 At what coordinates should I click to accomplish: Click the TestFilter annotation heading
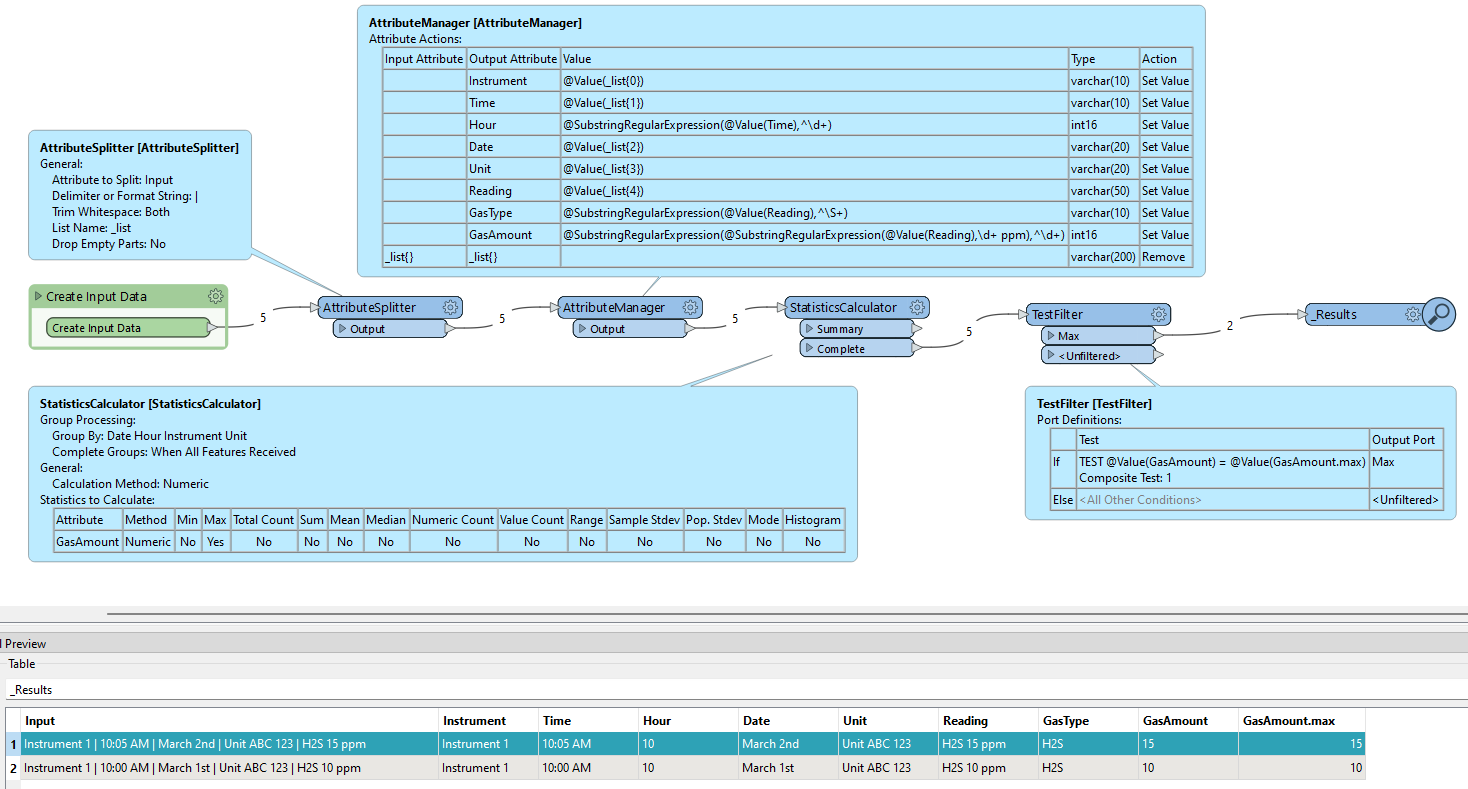tap(1094, 404)
